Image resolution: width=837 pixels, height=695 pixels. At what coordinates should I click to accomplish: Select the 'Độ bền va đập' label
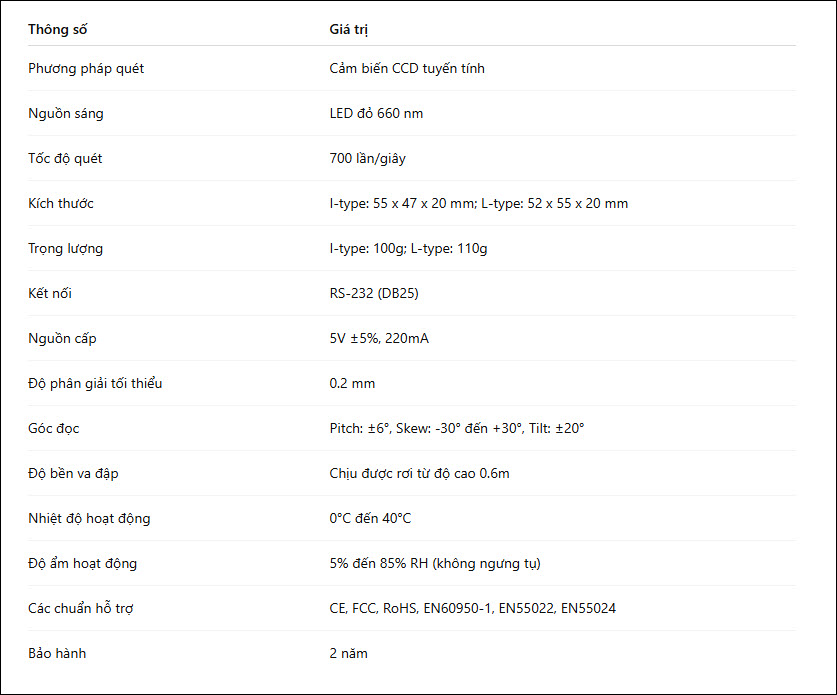tap(73, 473)
